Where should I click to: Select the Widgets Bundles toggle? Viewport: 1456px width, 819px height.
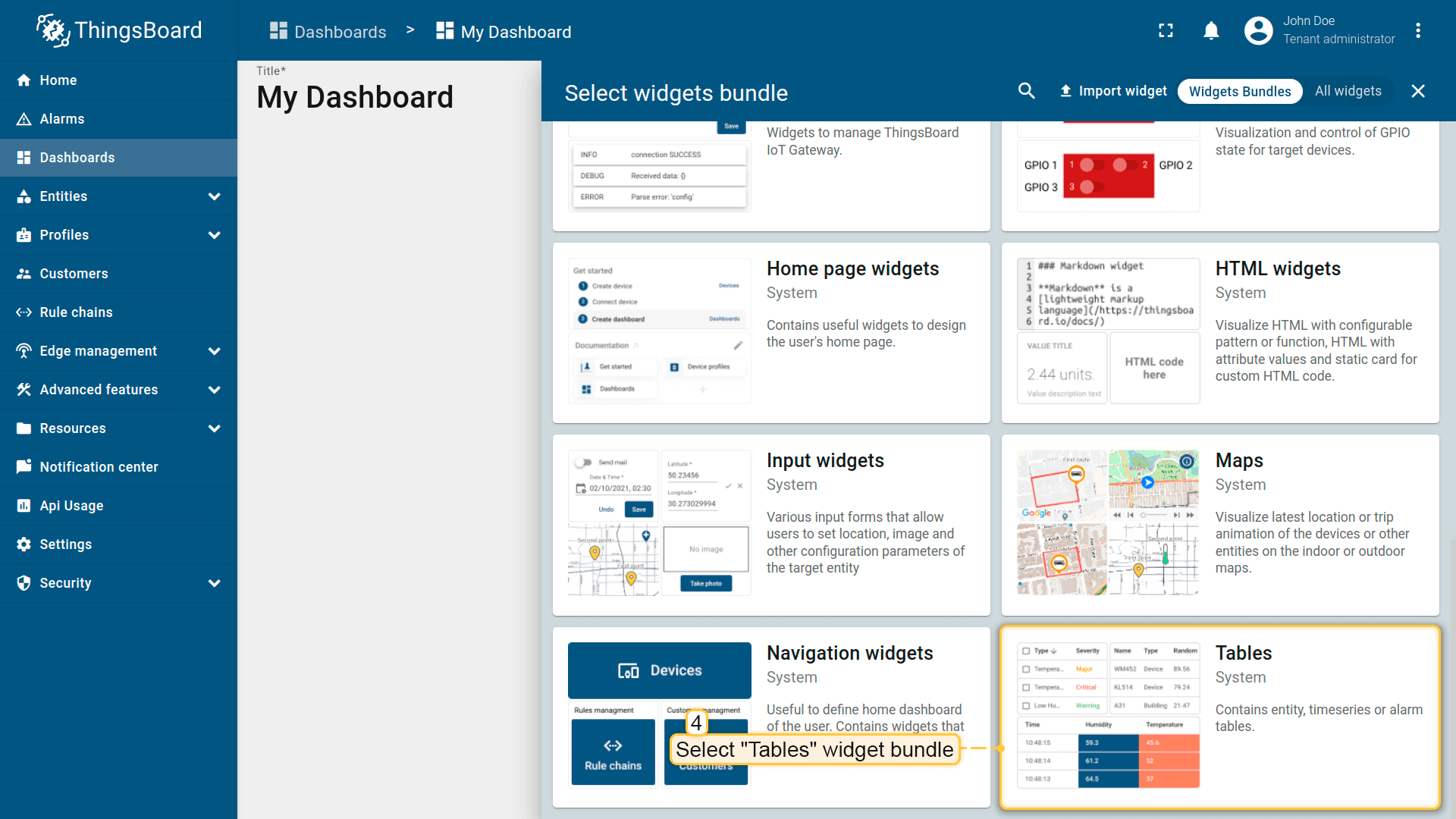1239,91
